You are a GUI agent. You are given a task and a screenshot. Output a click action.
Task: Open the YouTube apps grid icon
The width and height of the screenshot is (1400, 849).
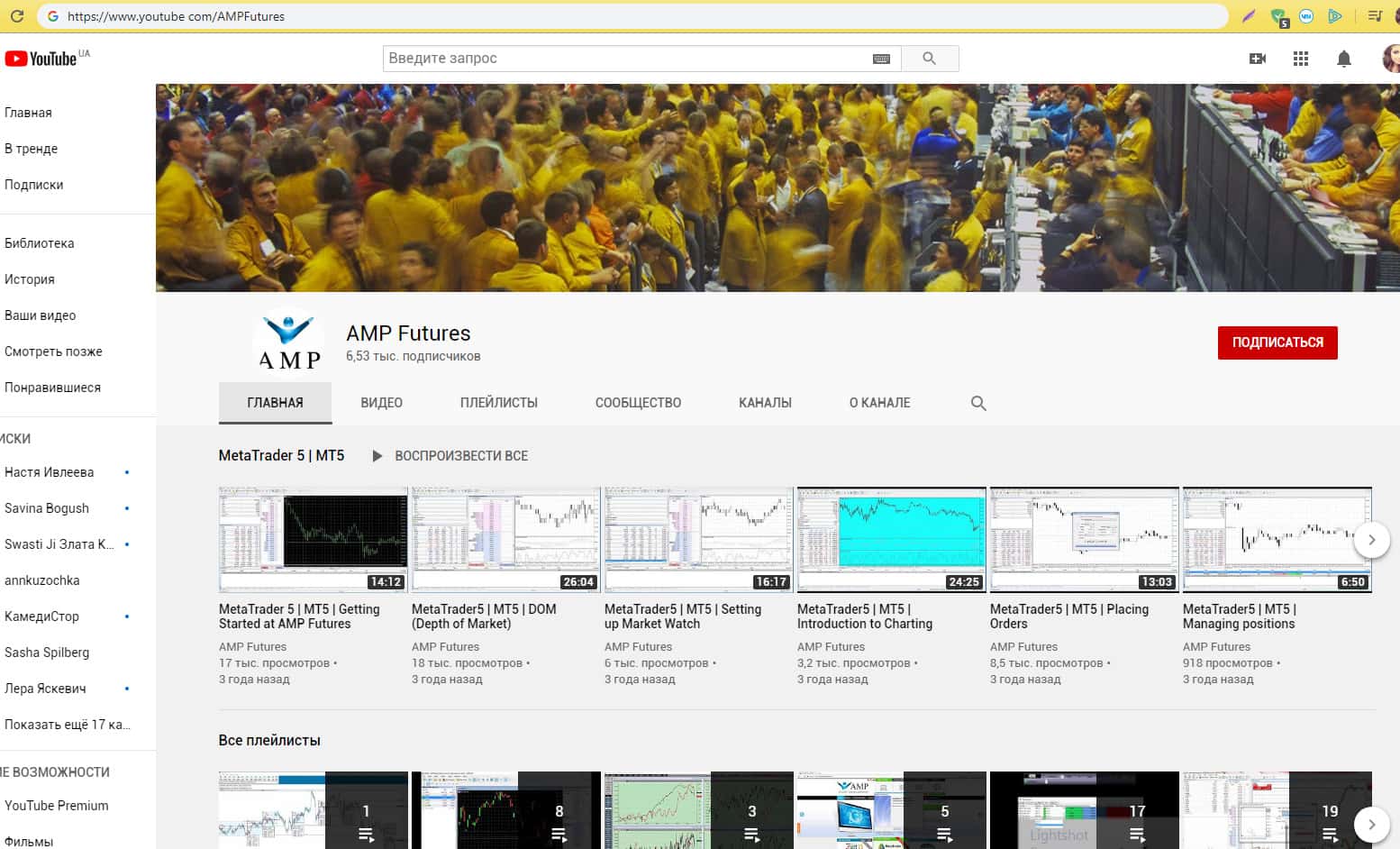pyautogui.click(x=1300, y=59)
